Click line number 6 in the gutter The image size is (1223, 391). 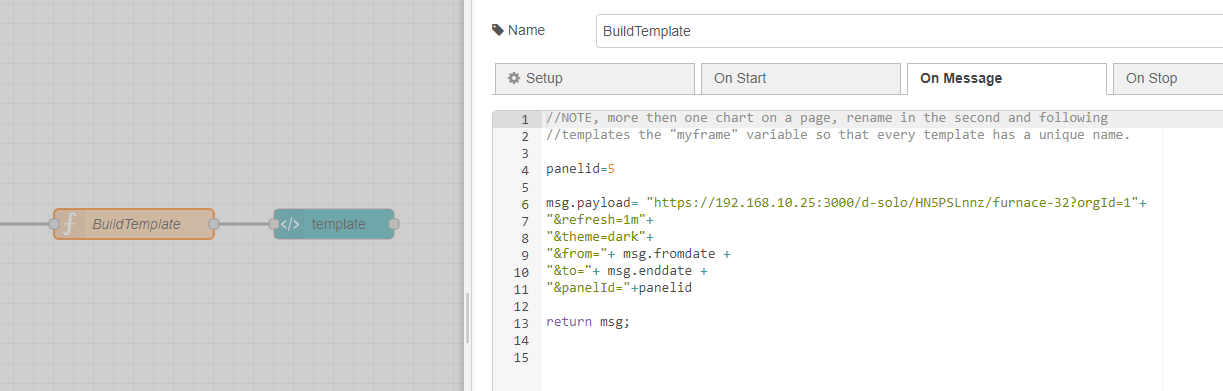click(x=524, y=204)
